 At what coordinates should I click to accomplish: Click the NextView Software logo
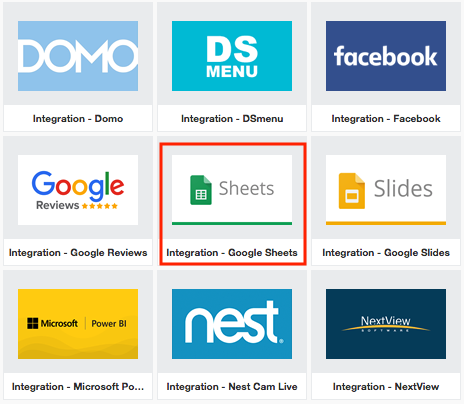point(386,324)
